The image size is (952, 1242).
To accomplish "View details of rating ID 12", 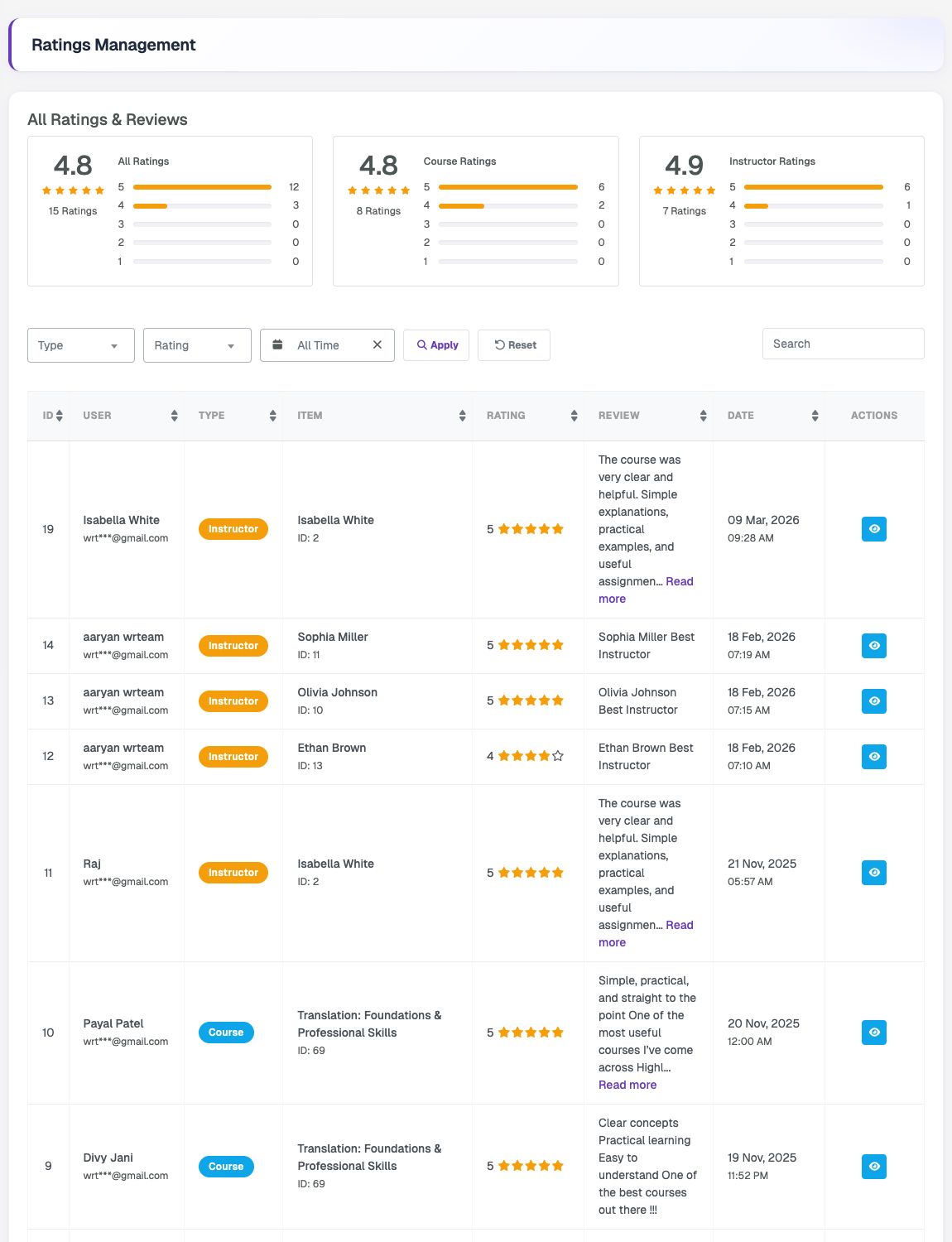I will (x=874, y=757).
